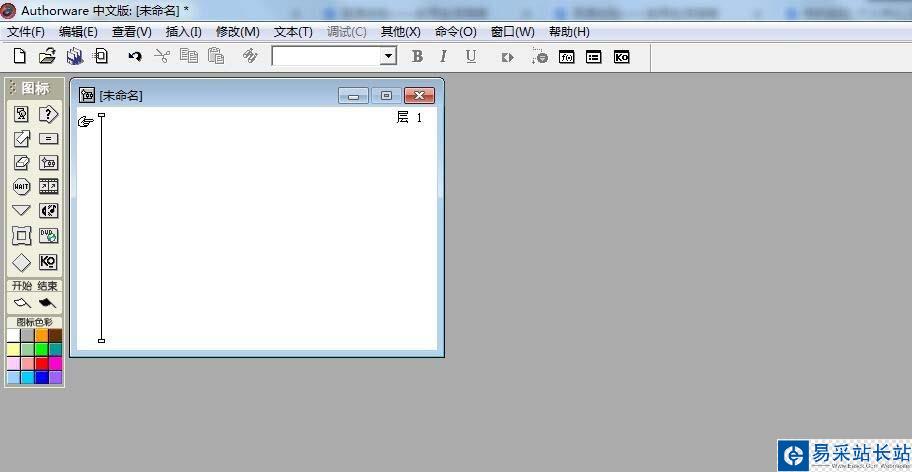
Task: Select the DVD icon
Action: [48, 236]
